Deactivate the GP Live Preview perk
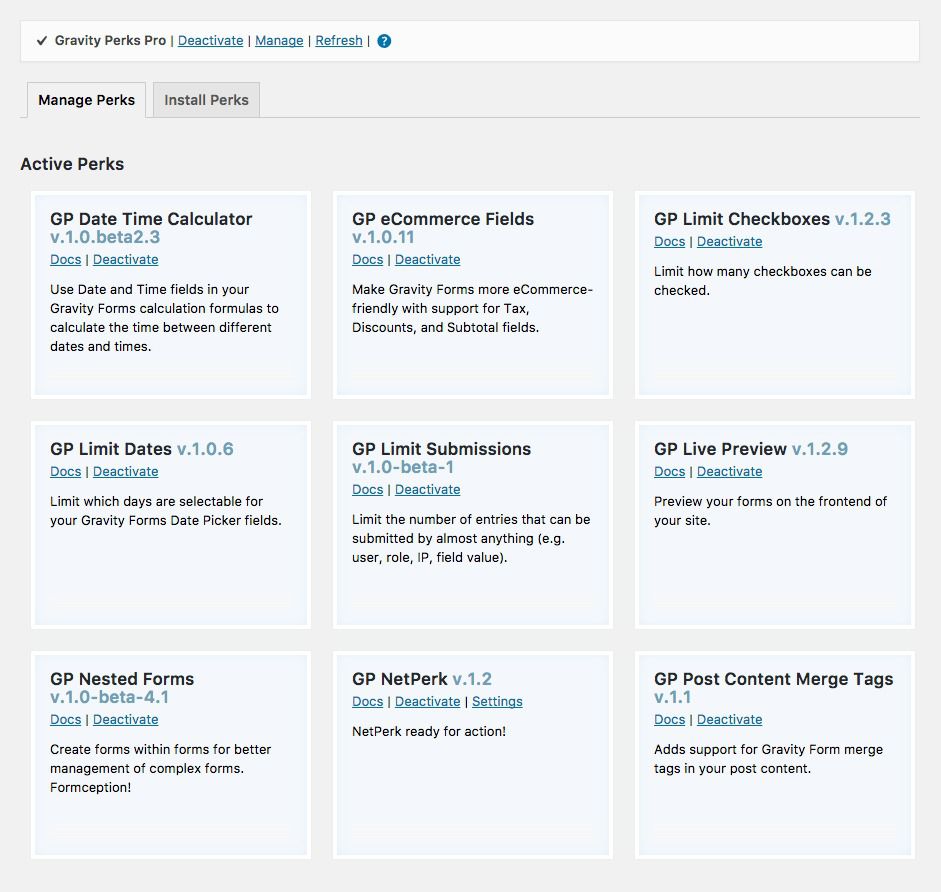The image size is (941, 892). 729,472
